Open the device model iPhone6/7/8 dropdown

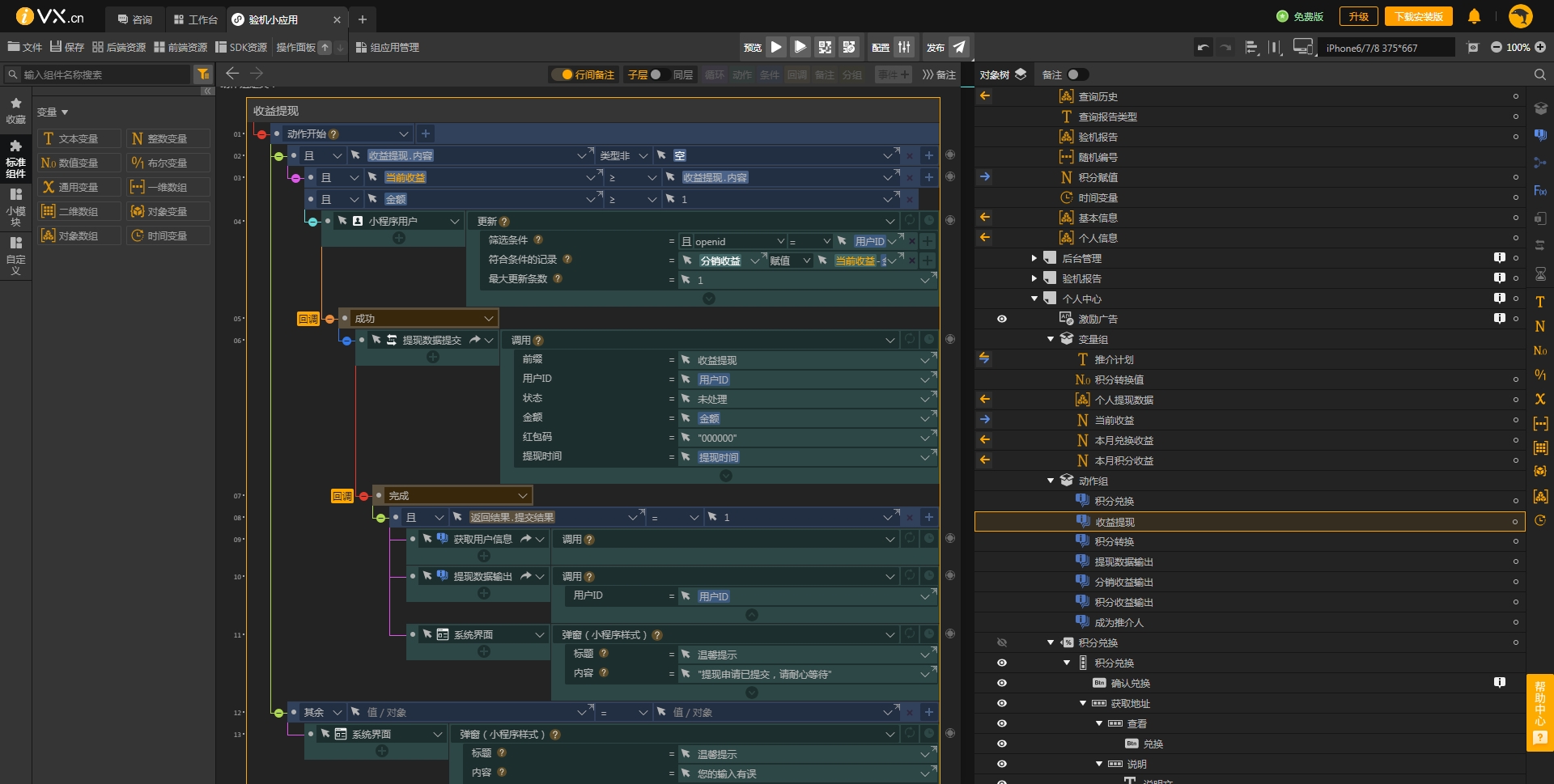[1386, 48]
